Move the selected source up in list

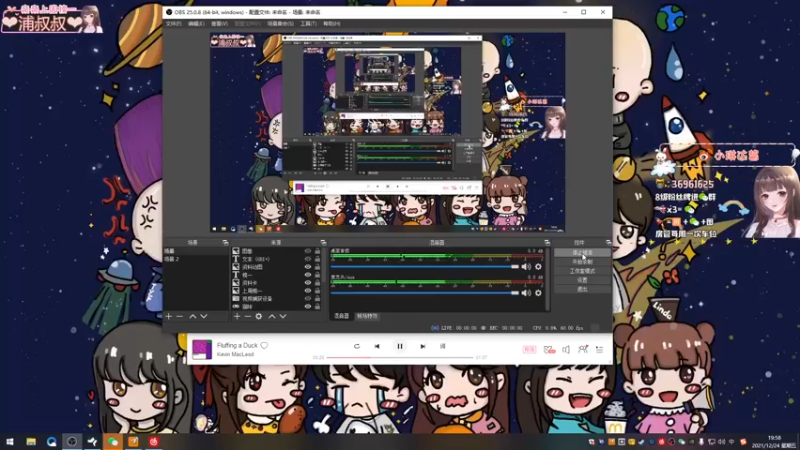pos(272,316)
